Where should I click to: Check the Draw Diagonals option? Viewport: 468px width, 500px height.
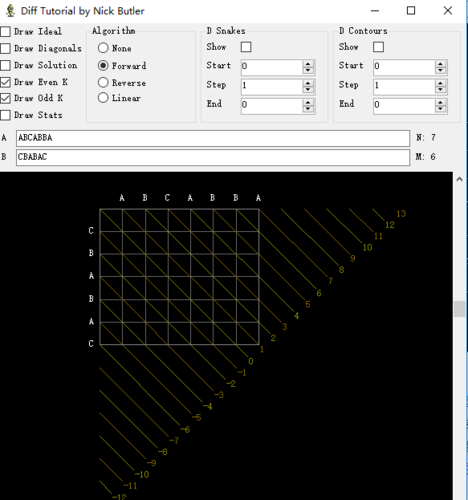pyautogui.click(x=5, y=49)
